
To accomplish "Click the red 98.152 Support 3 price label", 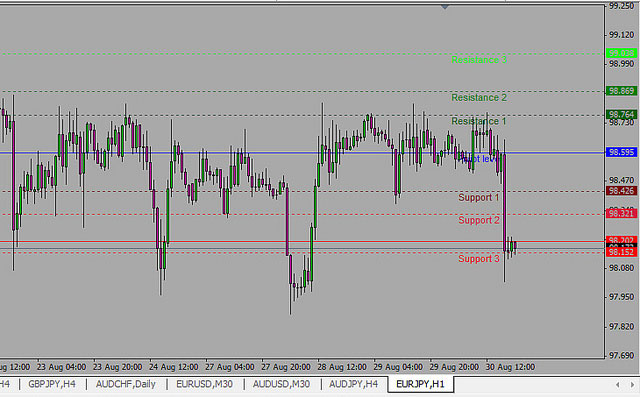I will tap(621, 252).
